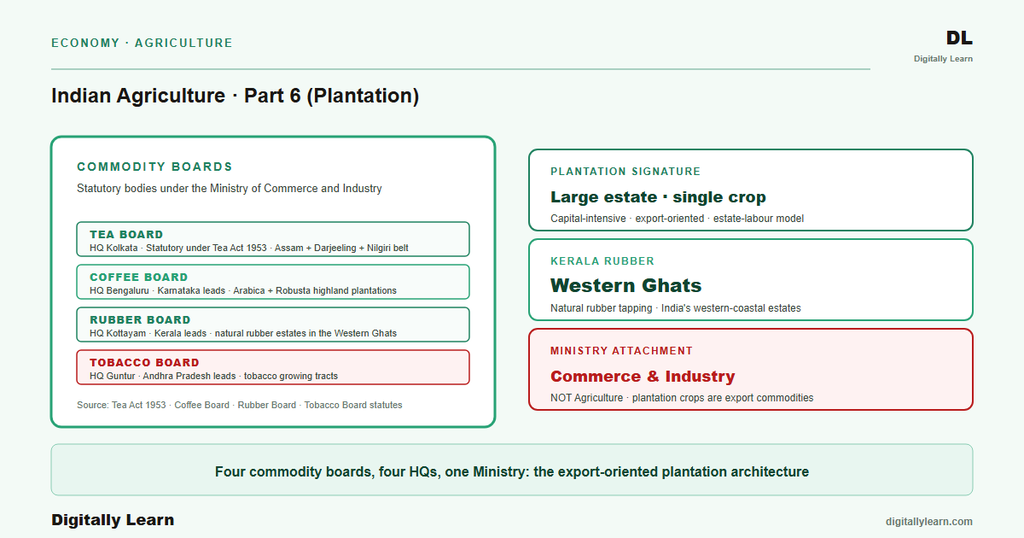1024x538 pixels.
Task: Click the red 'MINISTRY ATTACHMENT' label
Action: pyautogui.click(x=622, y=351)
